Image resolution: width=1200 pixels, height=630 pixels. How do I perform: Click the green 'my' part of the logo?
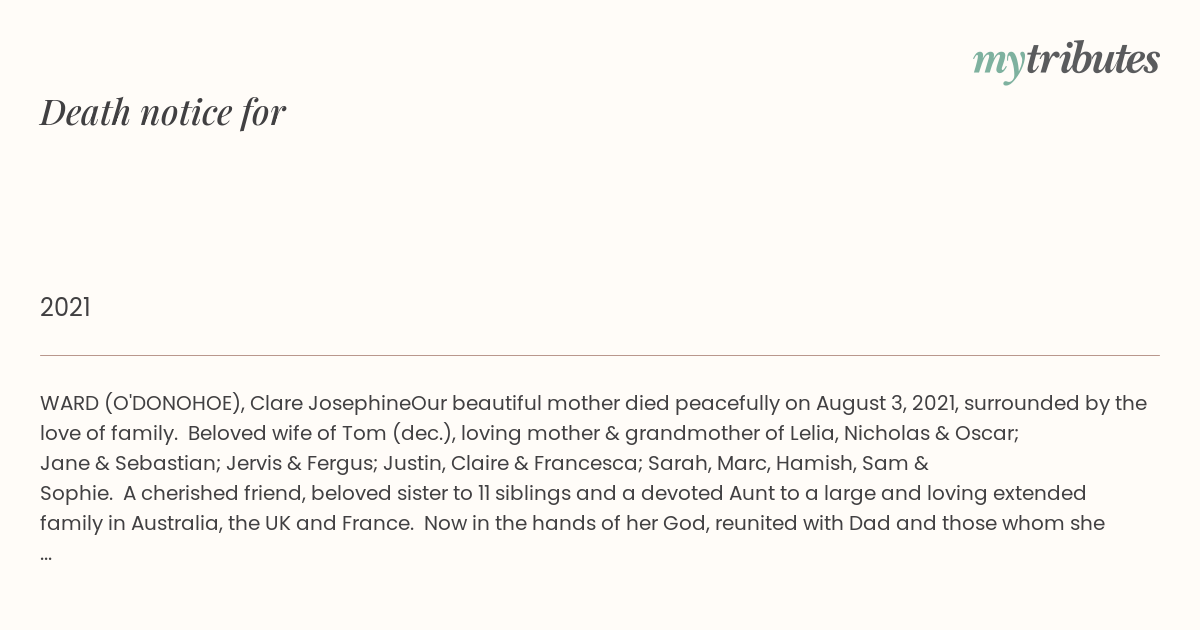click(x=998, y=63)
